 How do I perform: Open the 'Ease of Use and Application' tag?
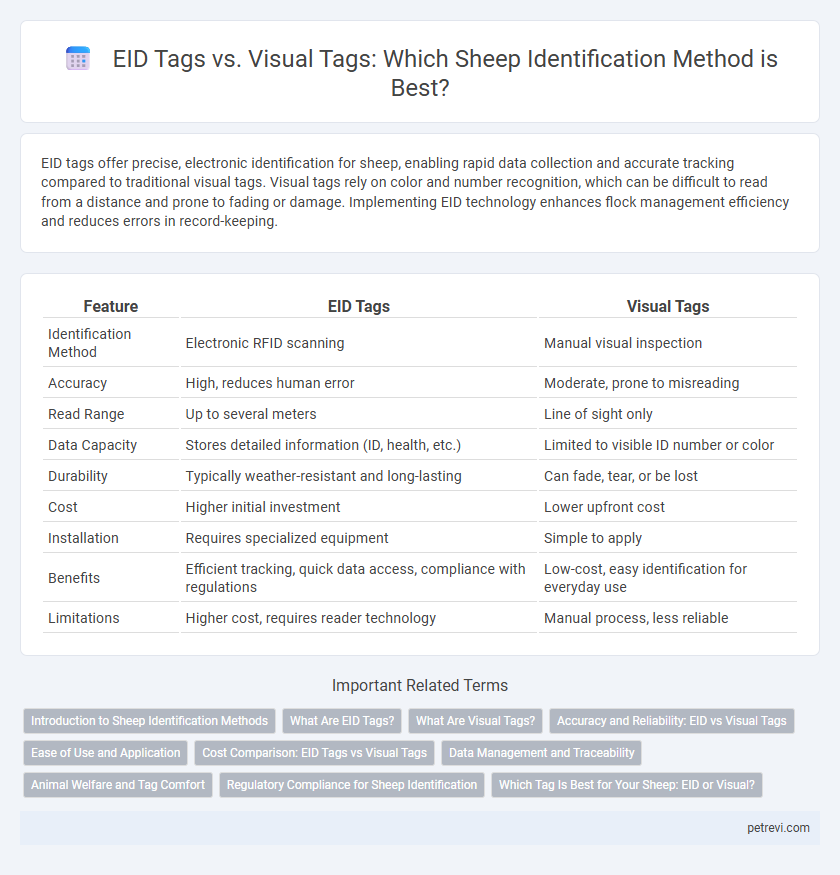[105, 753]
